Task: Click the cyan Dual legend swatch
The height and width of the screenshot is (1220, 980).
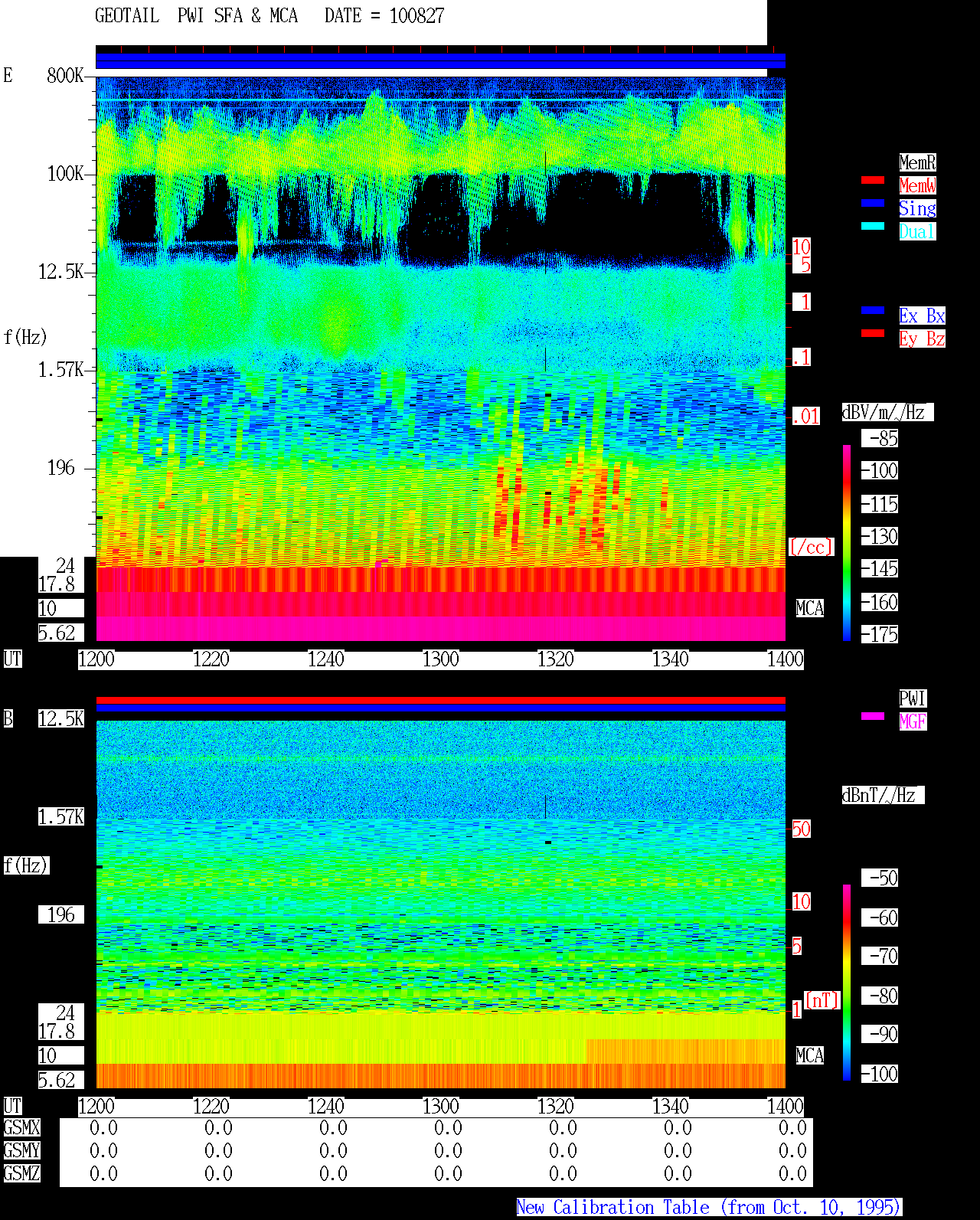Action: (873, 226)
